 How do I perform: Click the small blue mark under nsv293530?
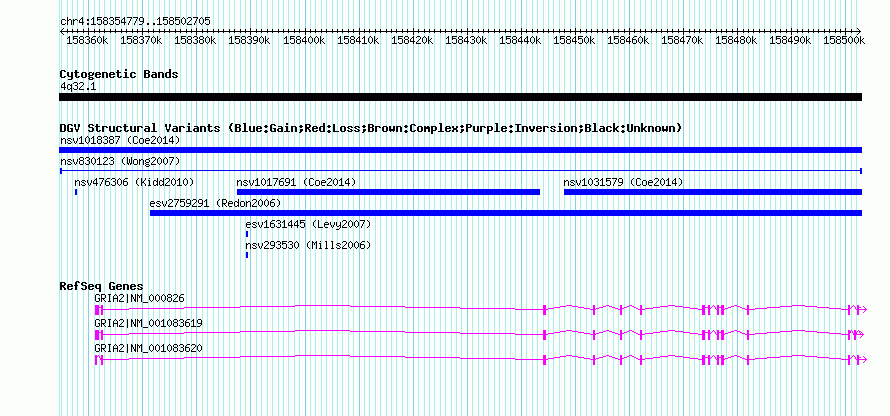click(x=247, y=255)
